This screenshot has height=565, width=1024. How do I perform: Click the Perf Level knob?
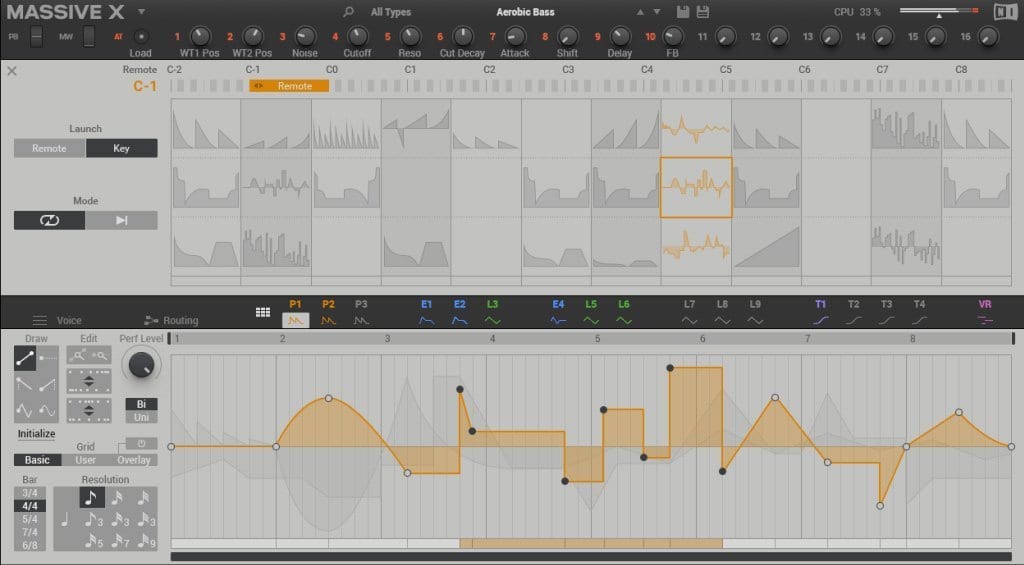point(141,365)
